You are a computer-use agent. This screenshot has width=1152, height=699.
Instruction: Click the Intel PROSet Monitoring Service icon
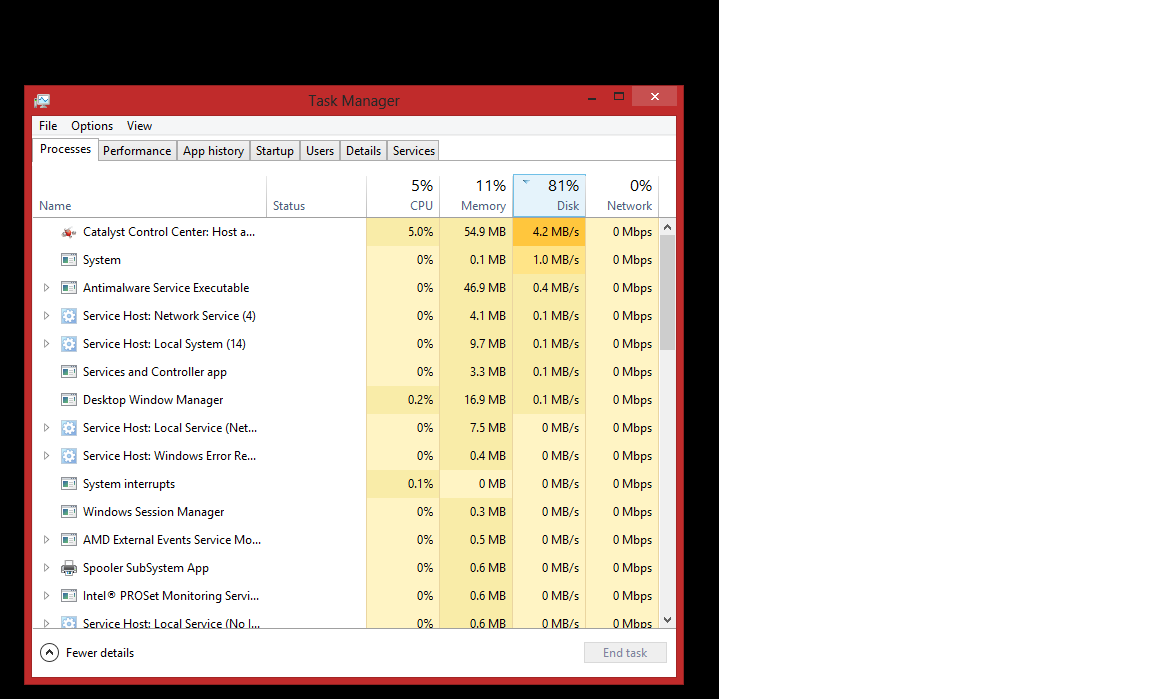(68, 595)
